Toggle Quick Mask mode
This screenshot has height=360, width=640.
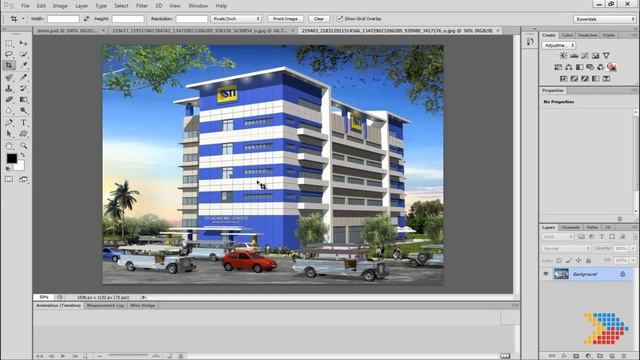(9, 179)
